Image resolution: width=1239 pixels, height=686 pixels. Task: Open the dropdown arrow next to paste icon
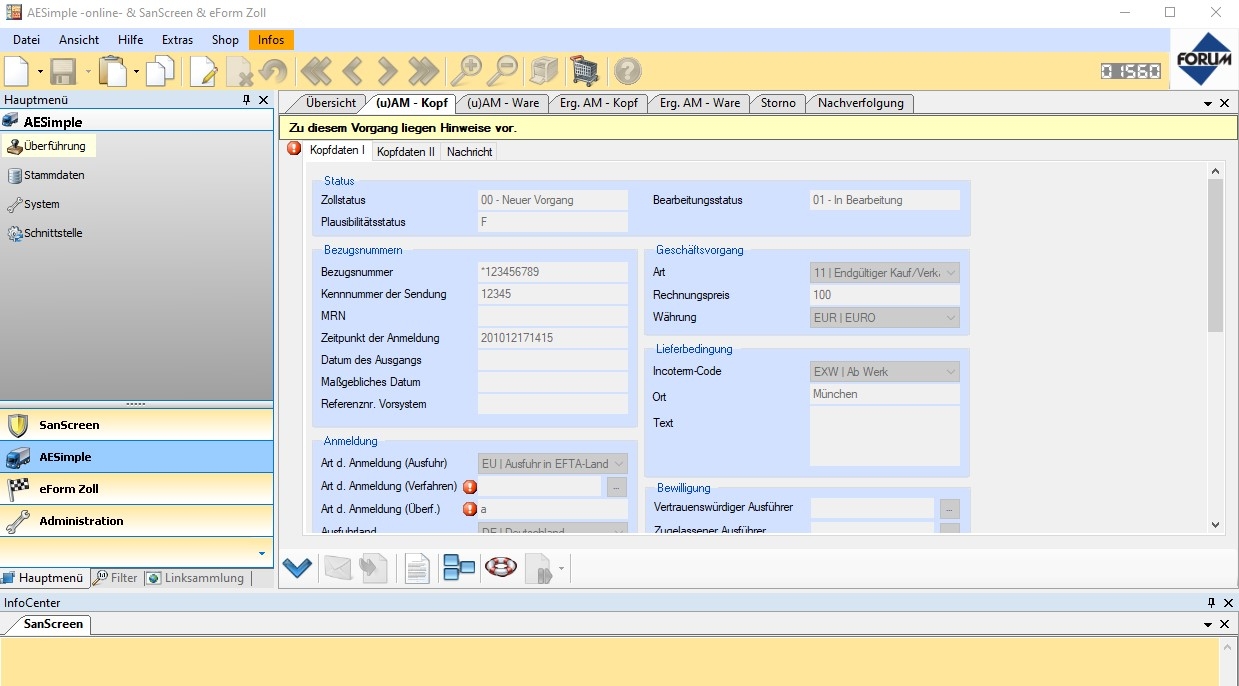pyautogui.click(x=136, y=72)
